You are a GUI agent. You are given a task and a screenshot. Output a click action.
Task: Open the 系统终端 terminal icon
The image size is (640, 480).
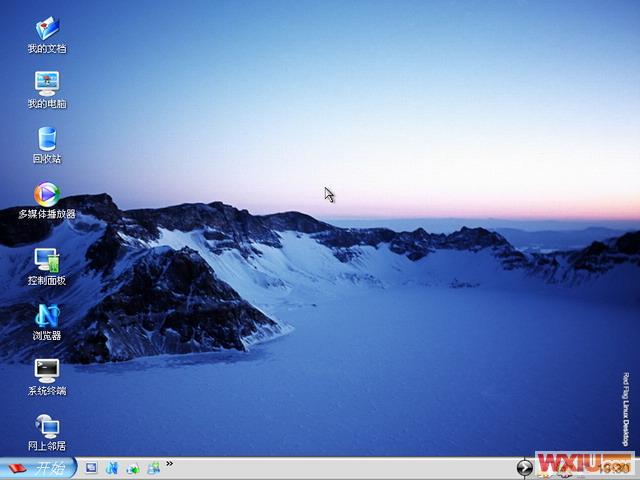pyautogui.click(x=46, y=370)
